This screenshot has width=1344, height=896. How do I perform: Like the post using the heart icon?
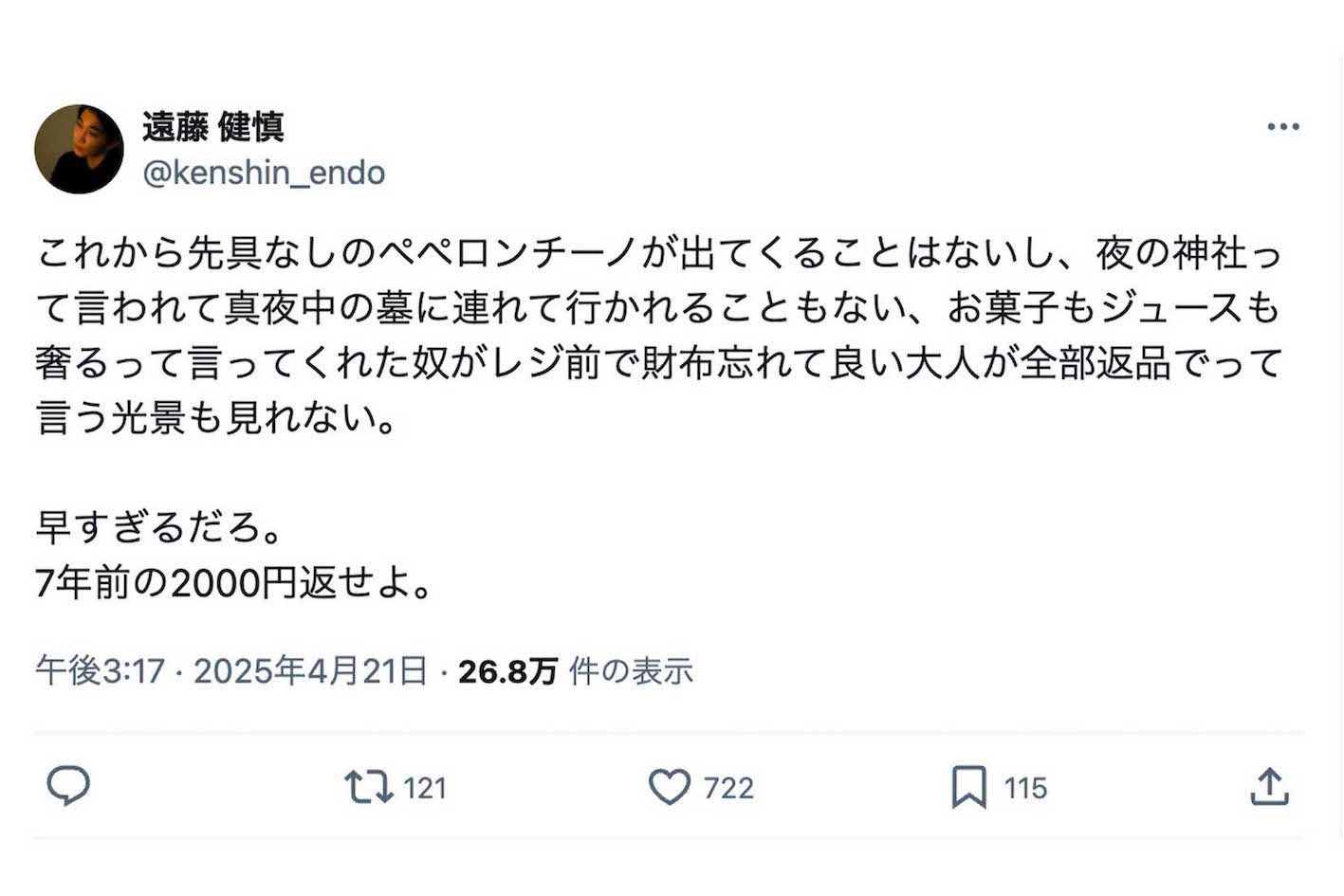pyautogui.click(x=672, y=786)
